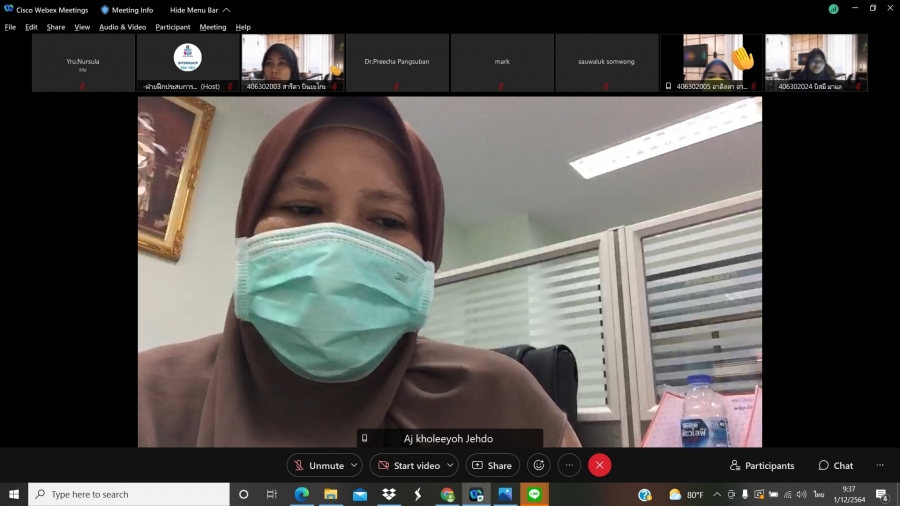Toggle the Participants panel
This screenshot has height=506, width=900.
[762, 465]
